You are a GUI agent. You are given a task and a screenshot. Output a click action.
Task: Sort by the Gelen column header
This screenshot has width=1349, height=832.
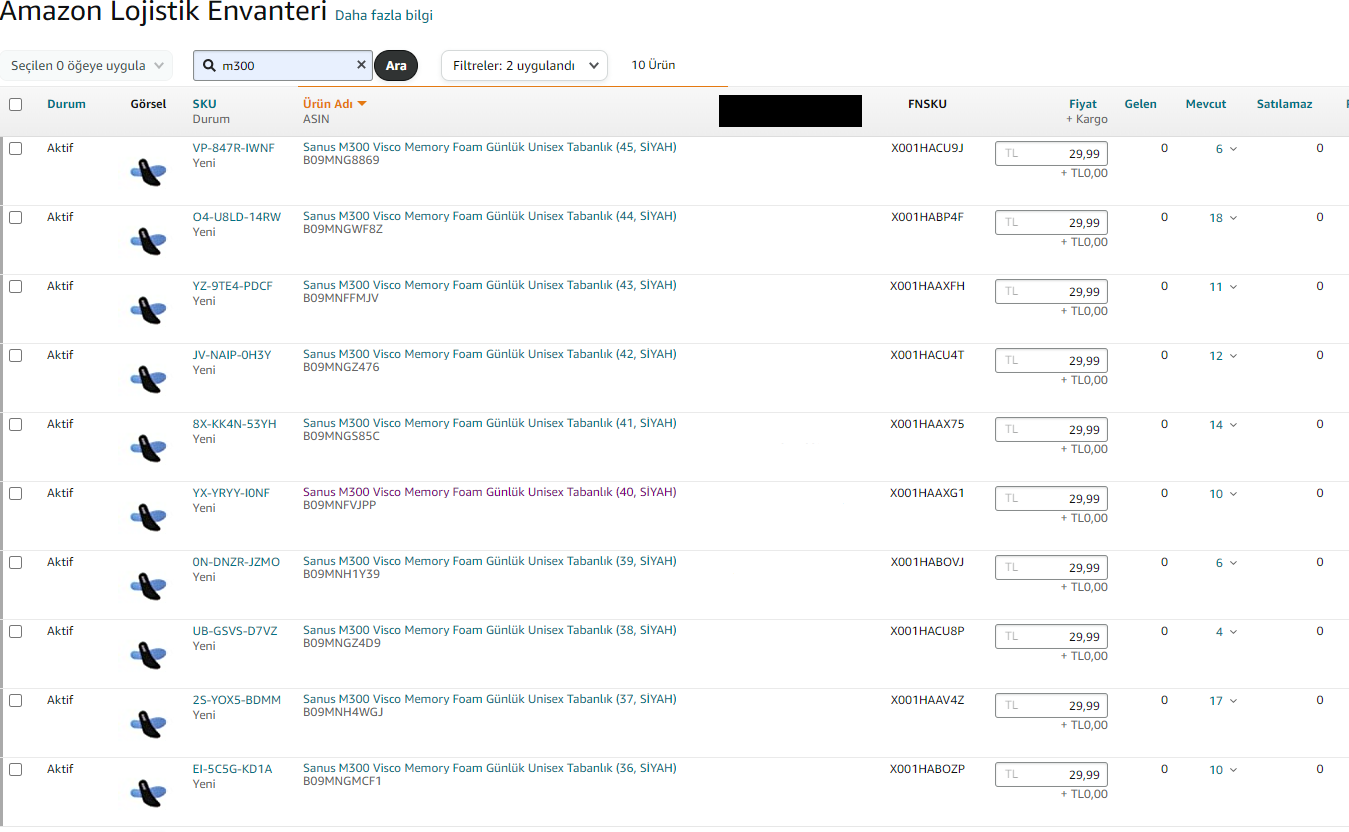click(1140, 104)
